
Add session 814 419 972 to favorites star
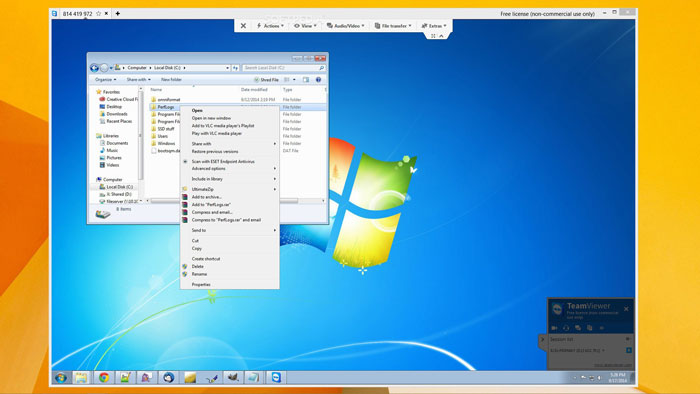coord(99,13)
